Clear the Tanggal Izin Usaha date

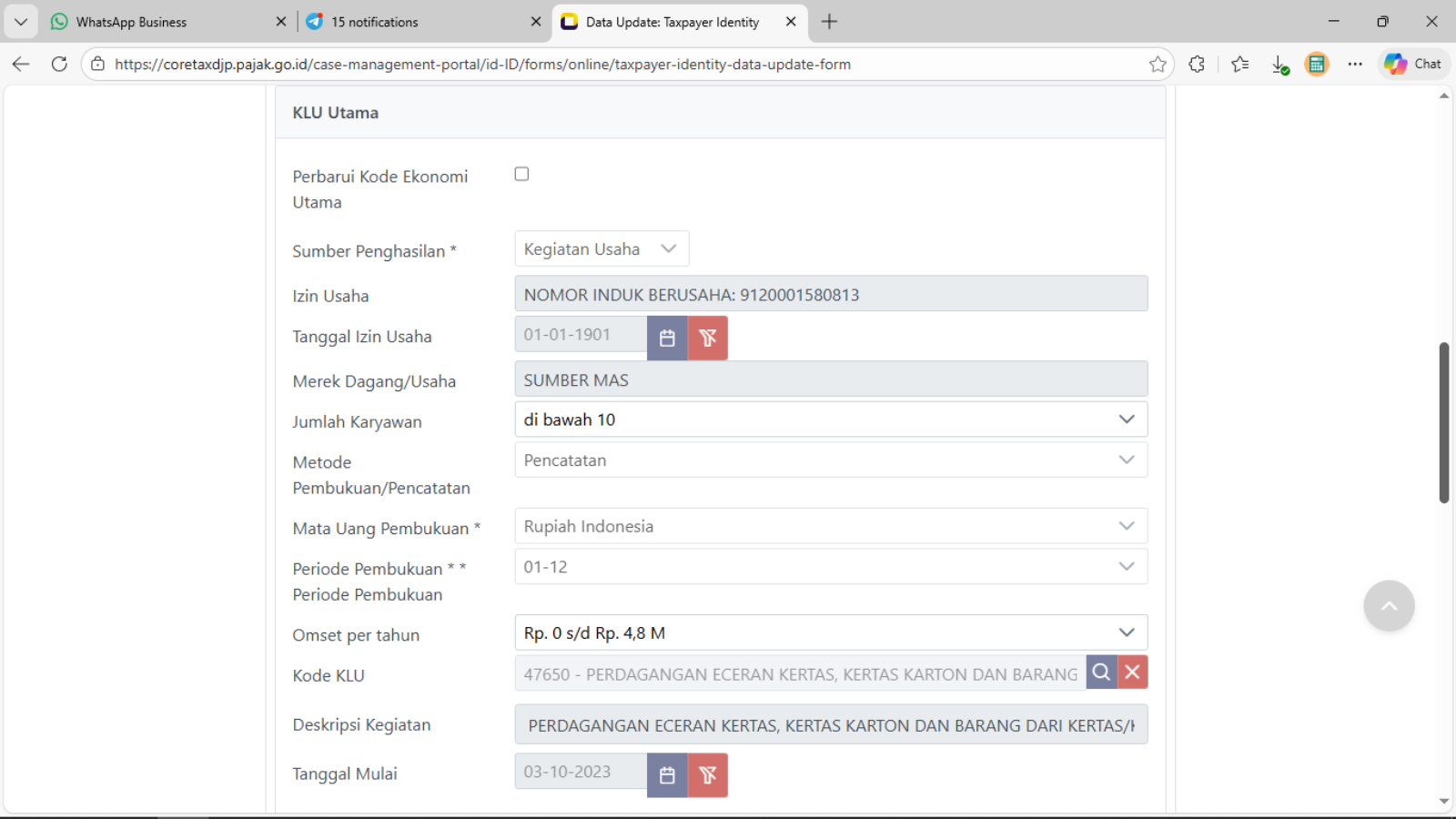tap(707, 338)
